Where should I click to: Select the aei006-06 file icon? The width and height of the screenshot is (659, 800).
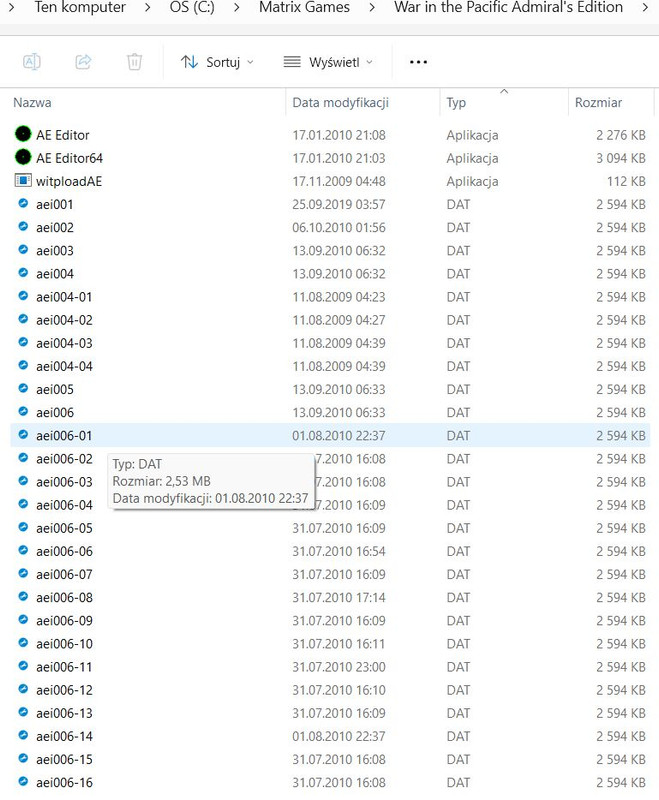pos(23,550)
